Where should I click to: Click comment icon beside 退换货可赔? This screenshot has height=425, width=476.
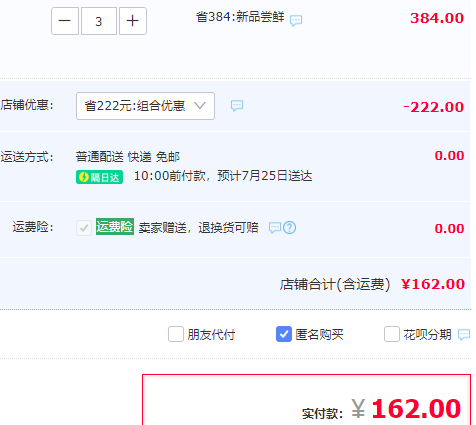pyautogui.click(x=275, y=228)
